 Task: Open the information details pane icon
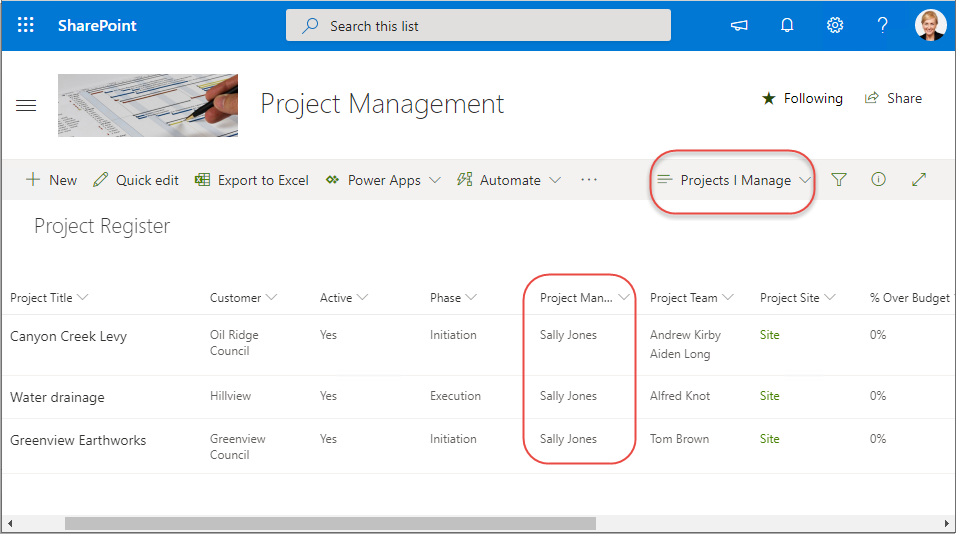click(x=878, y=180)
